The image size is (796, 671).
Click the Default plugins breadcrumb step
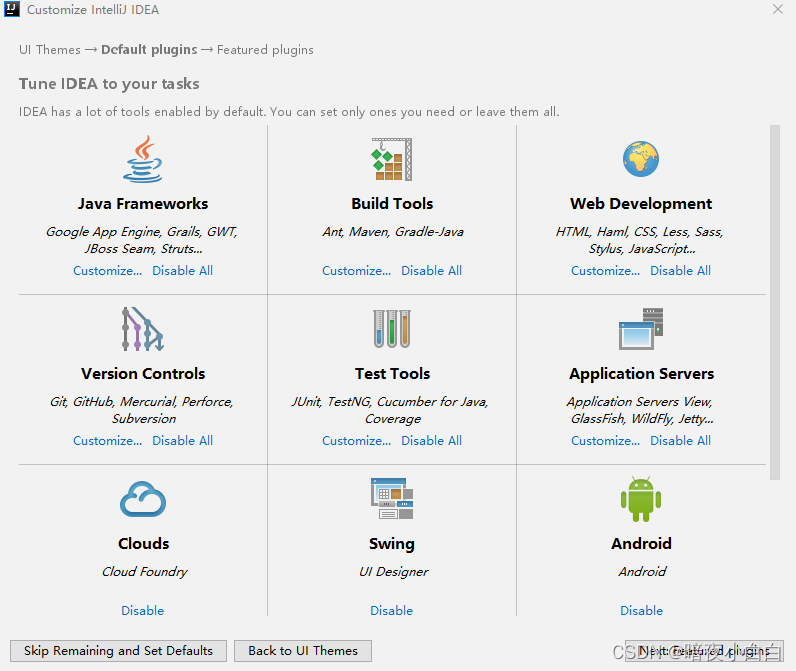click(149, 50)
